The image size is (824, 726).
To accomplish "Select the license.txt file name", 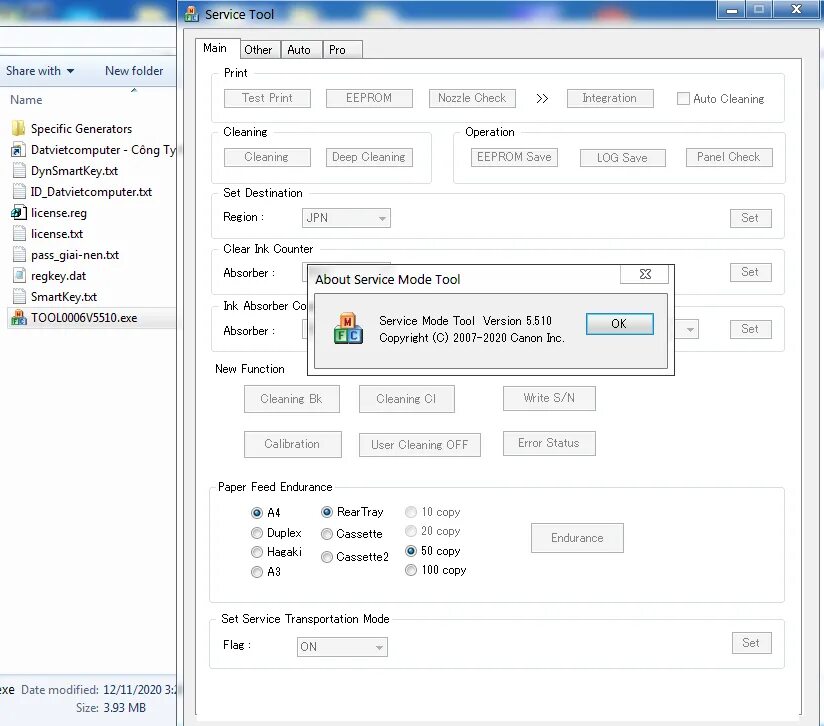I will pyautogui.click(x=57, y=234).
